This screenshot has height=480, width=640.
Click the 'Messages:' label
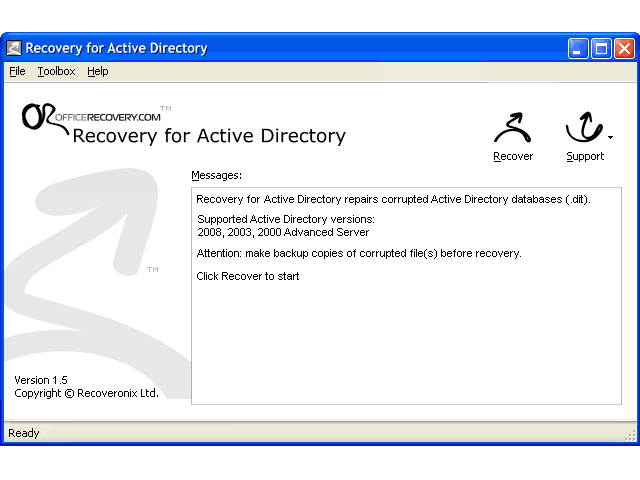point(216,175)
